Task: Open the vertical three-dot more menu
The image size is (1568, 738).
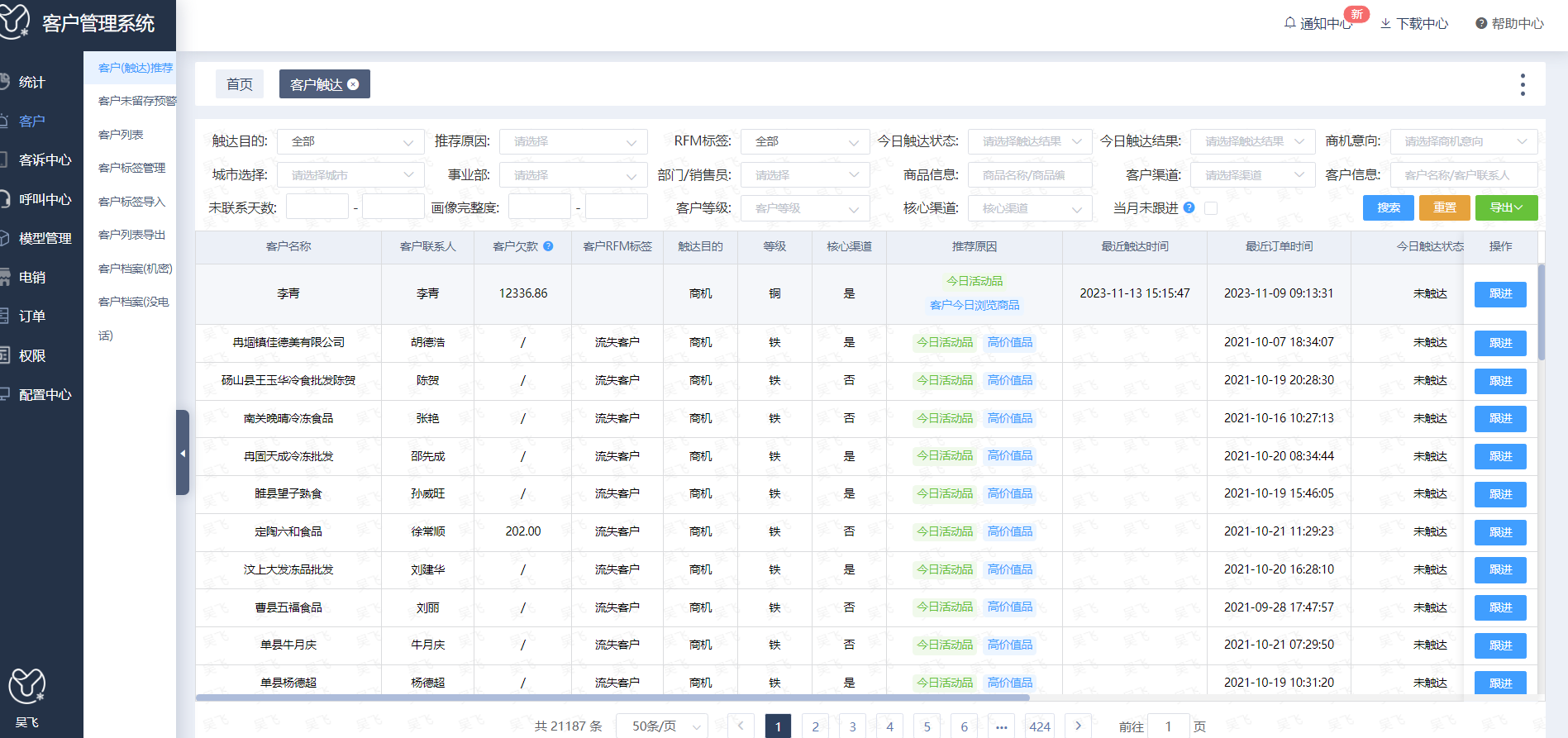Action: (x=1523, y=84)
